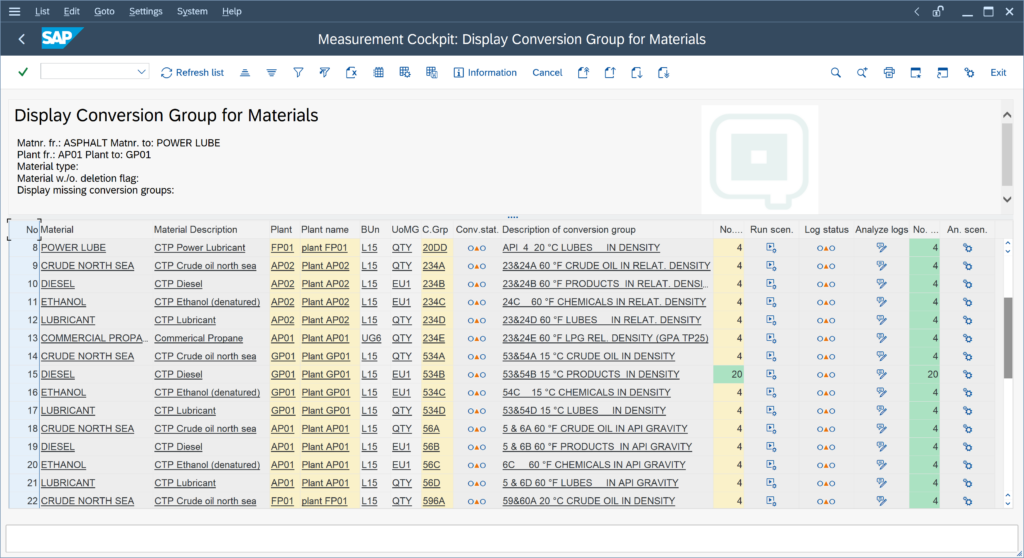Click the Exit button

(x=998, y=73)
